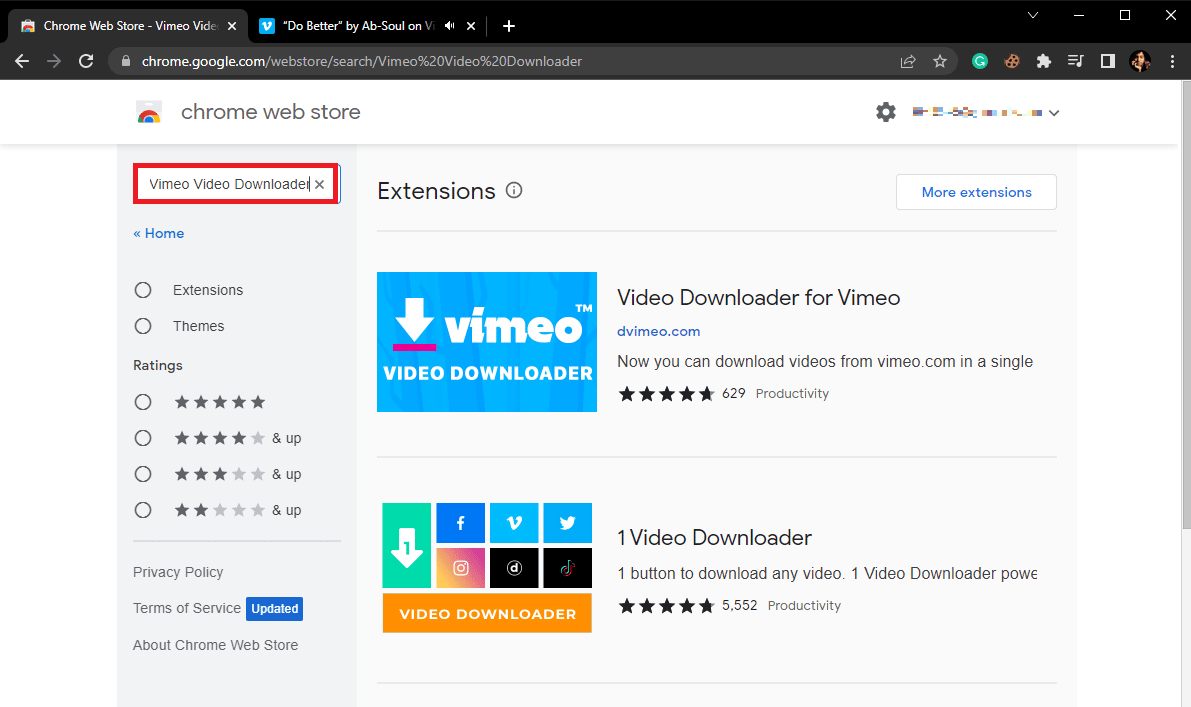The height and width of the screenshot is (707, 1191).
Task: Click the Vimeo Video Downloader thumbnail
Action: point(487,342)
